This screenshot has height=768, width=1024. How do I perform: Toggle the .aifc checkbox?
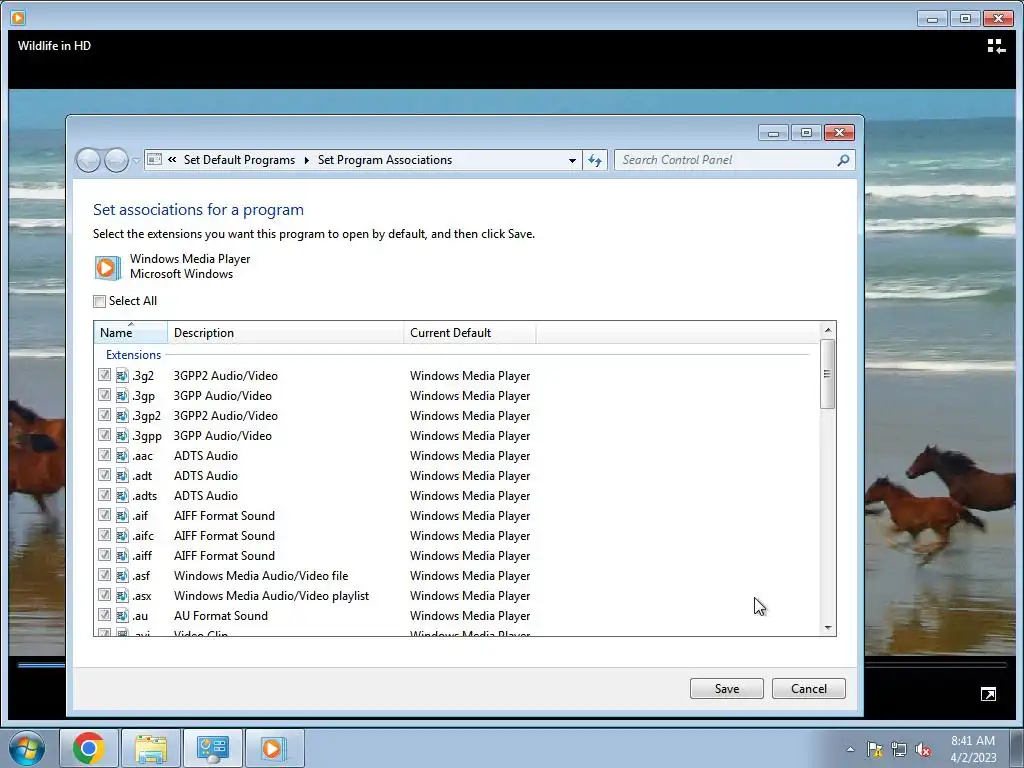click(x=104, y=535)
